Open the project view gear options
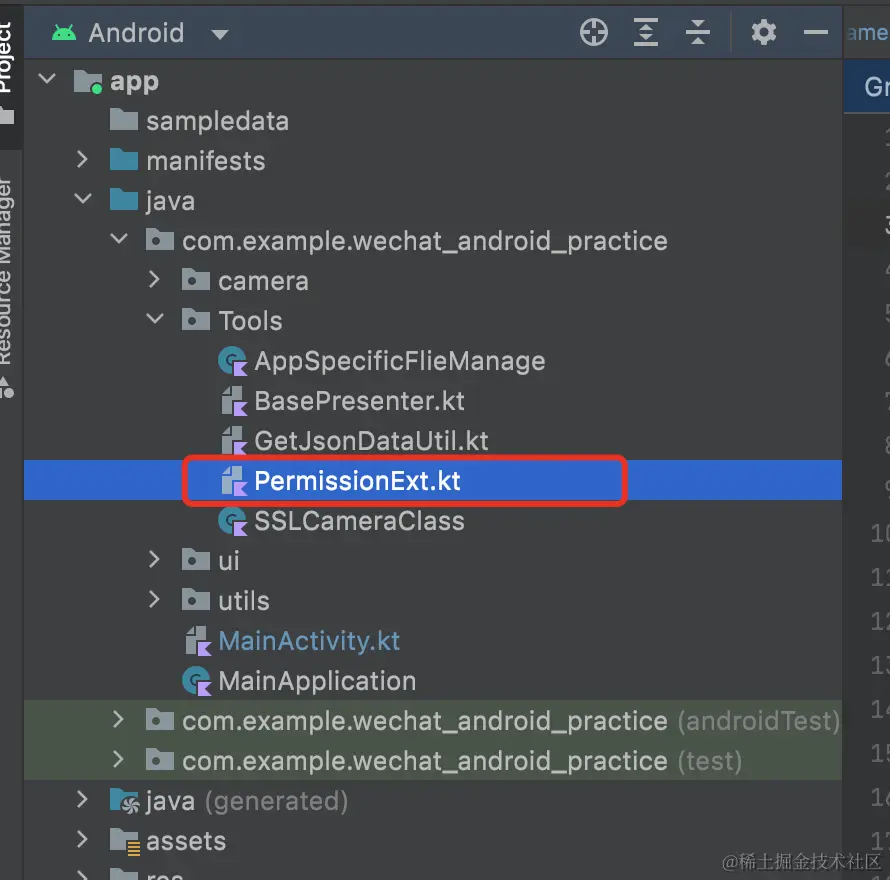Viewport: 890px width, 880px height. (x=763, y=32)
